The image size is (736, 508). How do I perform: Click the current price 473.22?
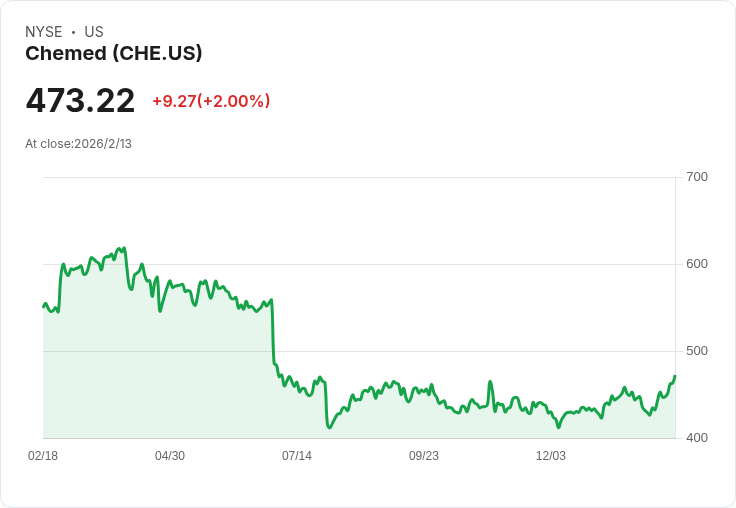80,101
